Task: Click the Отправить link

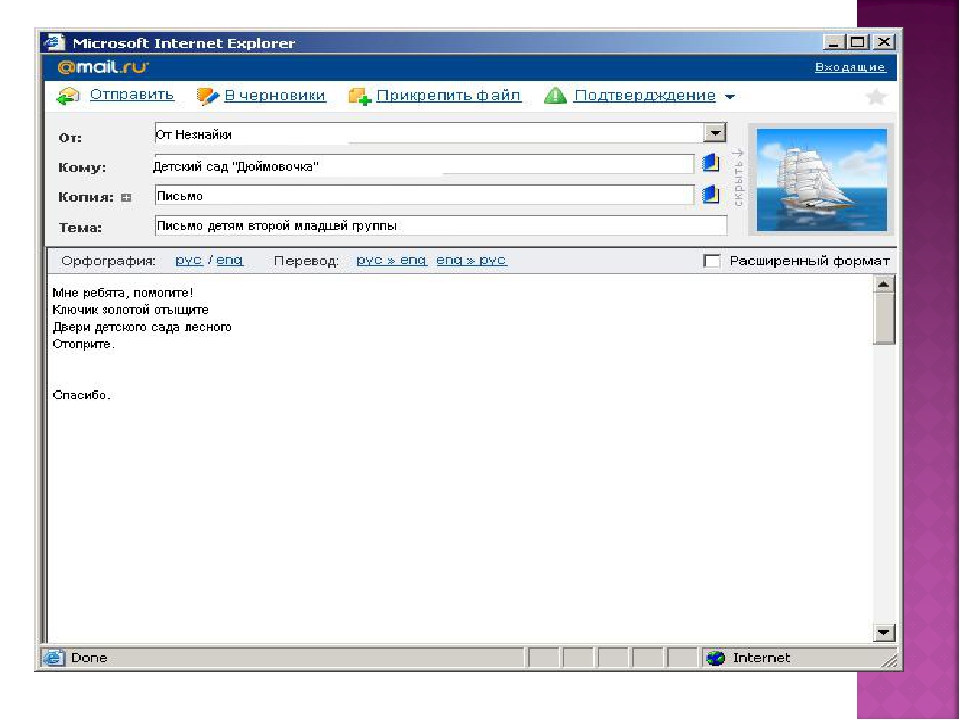Action: pos(132,95)
